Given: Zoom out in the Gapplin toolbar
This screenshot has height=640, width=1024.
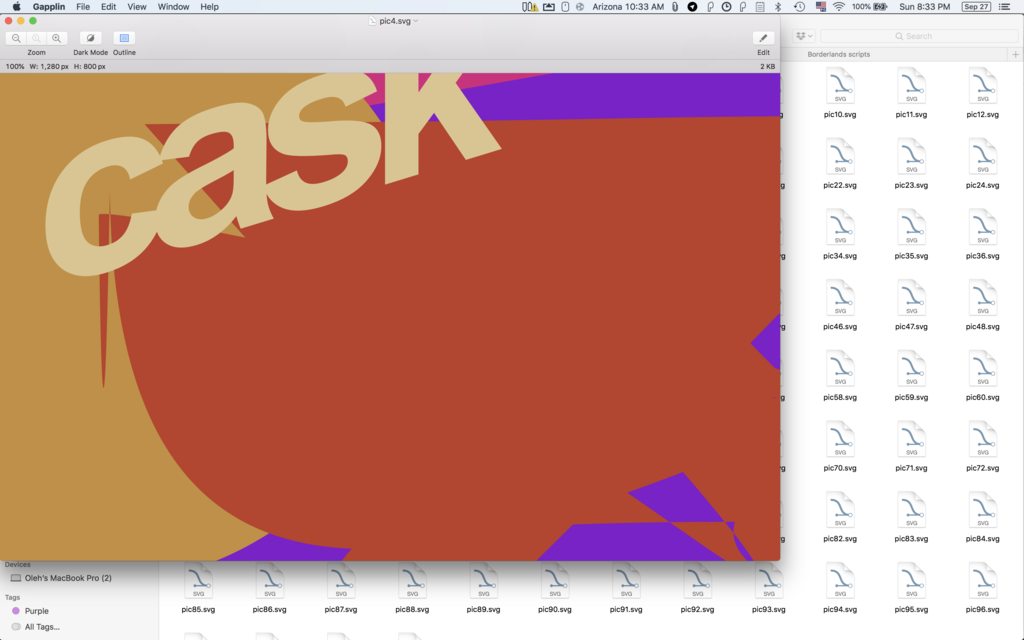Looking at the screenshot, I should (x=16, y=38).
